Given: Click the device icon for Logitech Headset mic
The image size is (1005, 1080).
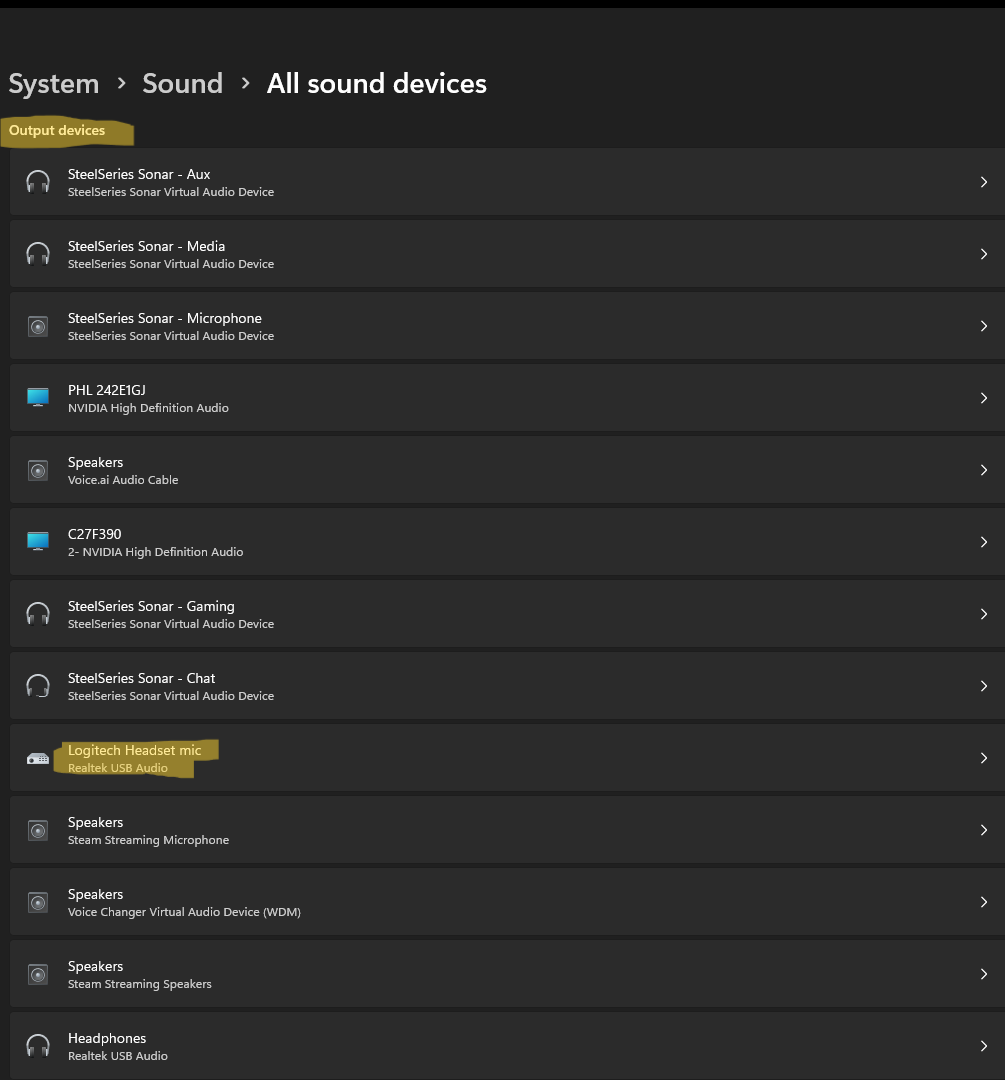Looking at the screenshot, I should (38, 759).
